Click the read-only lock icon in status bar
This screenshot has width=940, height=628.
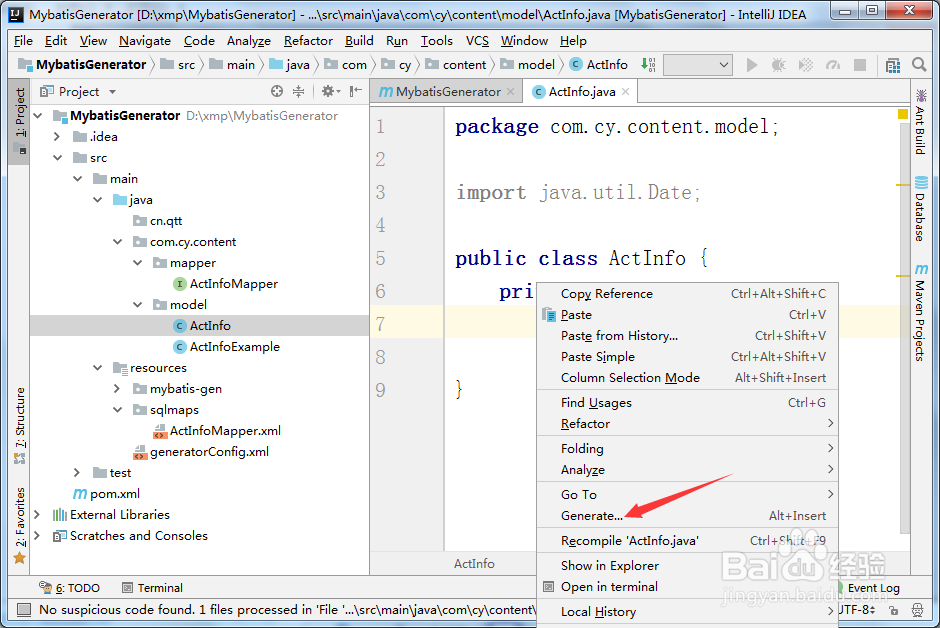(894, 611)
